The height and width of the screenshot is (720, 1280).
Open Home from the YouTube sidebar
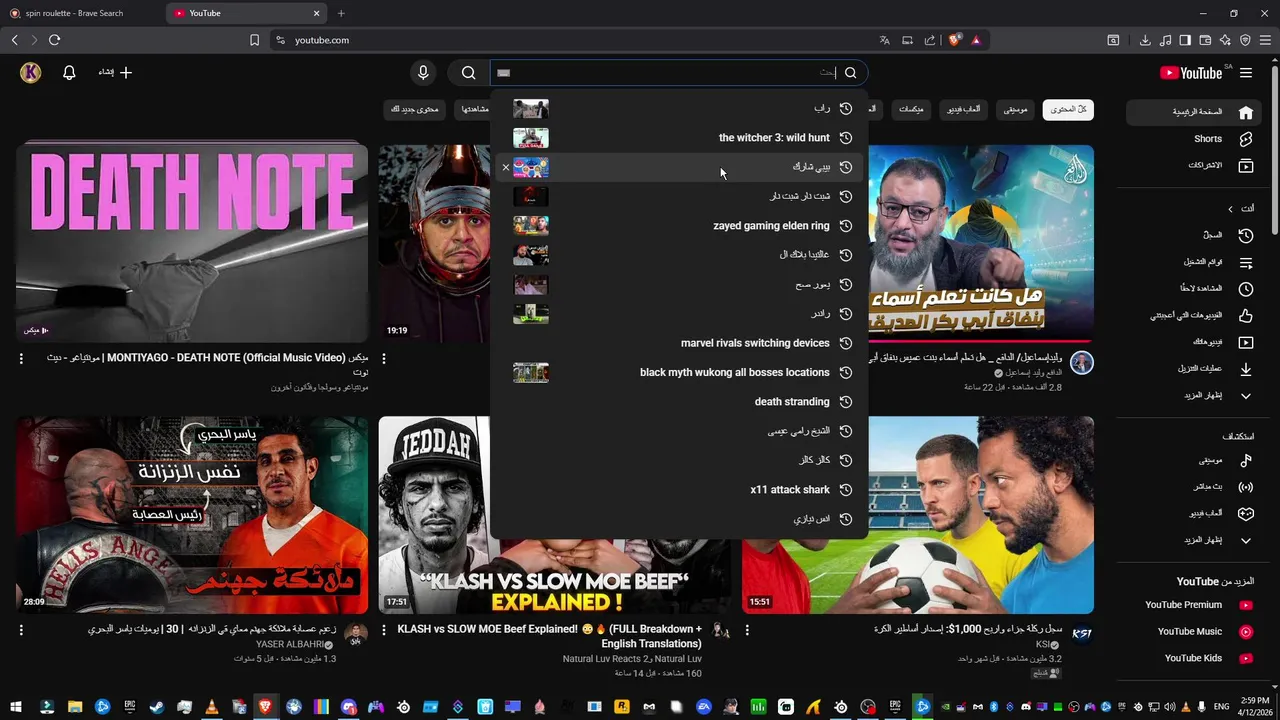tap(1192, 112)
